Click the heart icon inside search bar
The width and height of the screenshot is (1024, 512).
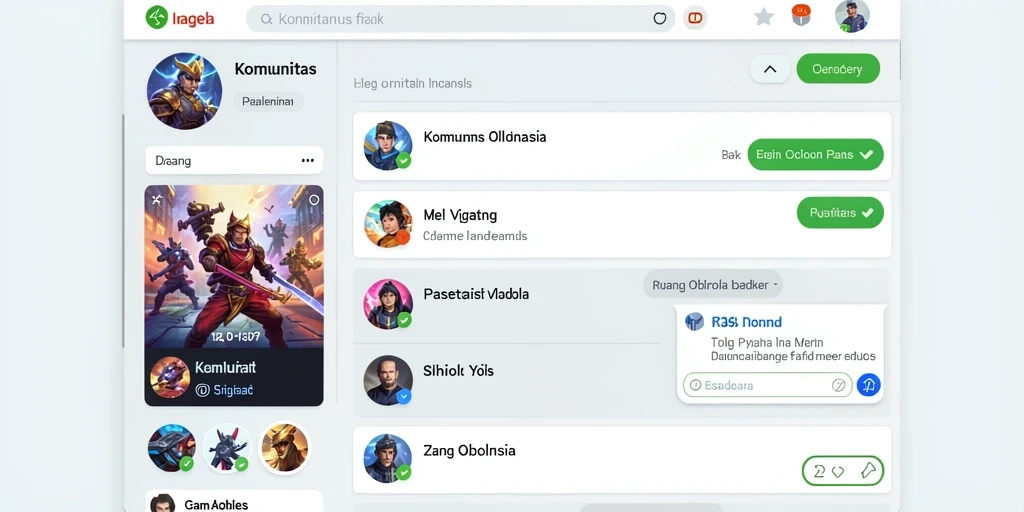tap(660, 19)
